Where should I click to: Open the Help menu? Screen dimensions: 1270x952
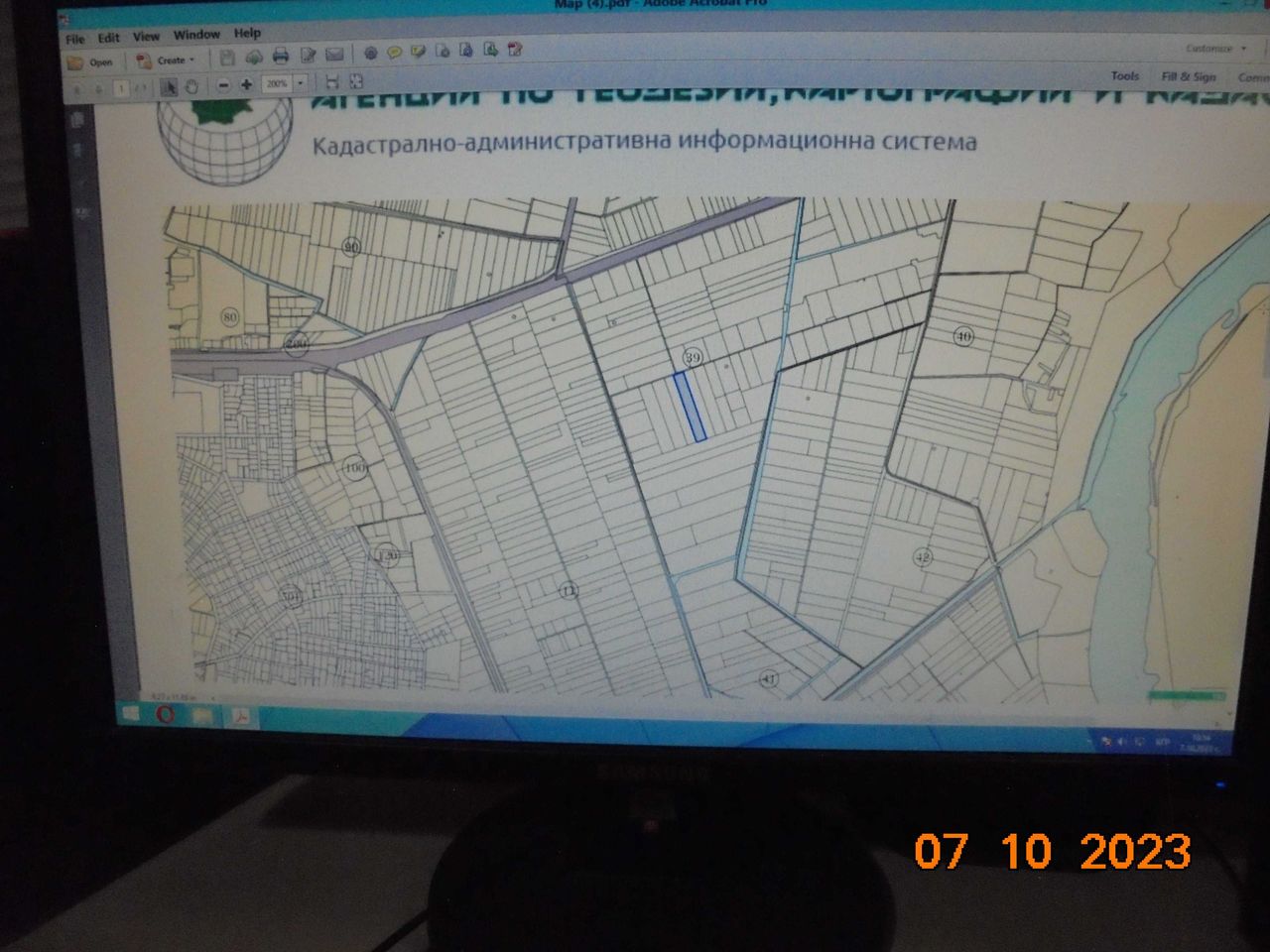coord(247,34)
